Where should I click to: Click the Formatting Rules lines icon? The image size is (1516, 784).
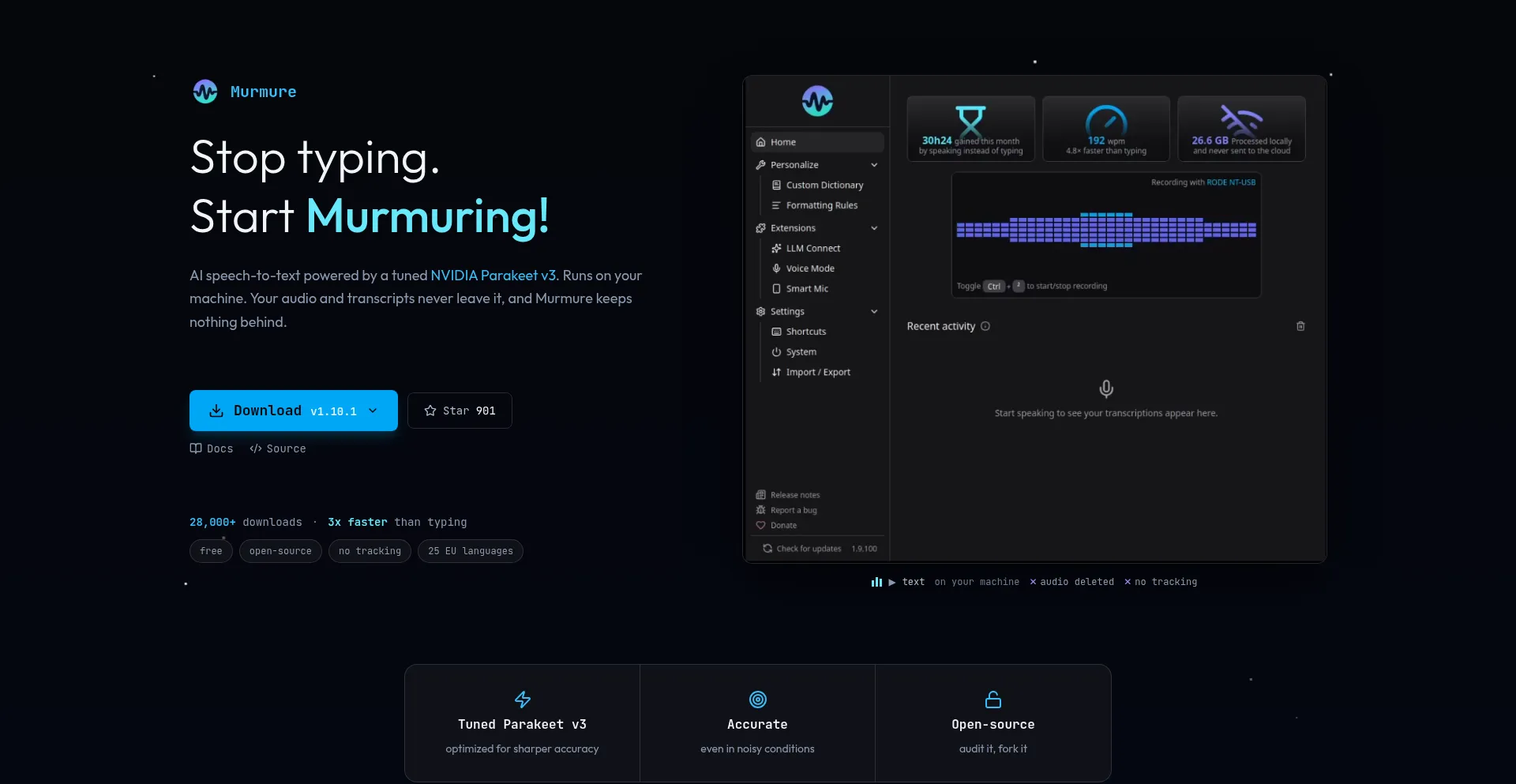pos(776,205)
